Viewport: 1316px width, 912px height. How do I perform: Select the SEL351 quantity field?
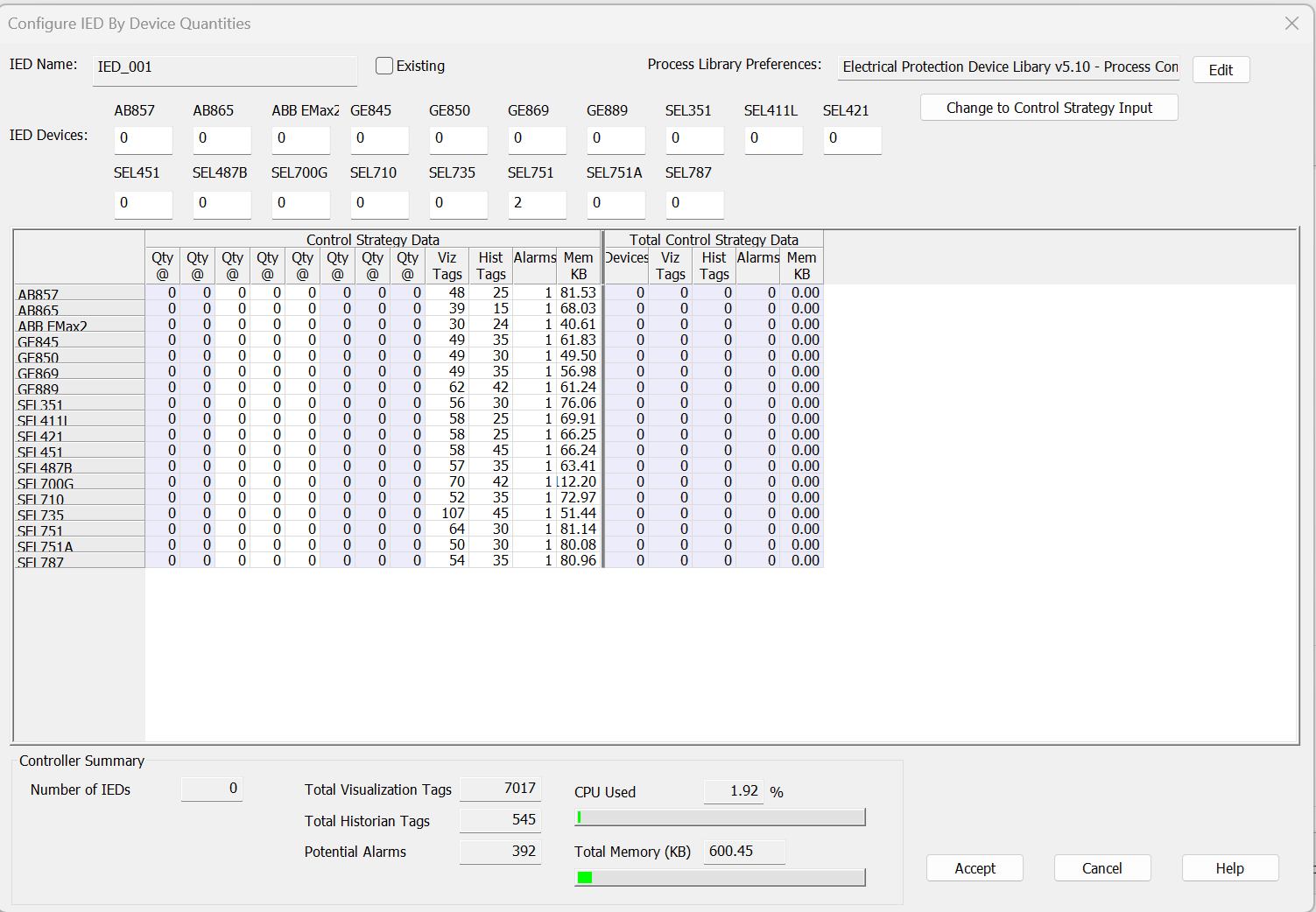tap(694, 139)
